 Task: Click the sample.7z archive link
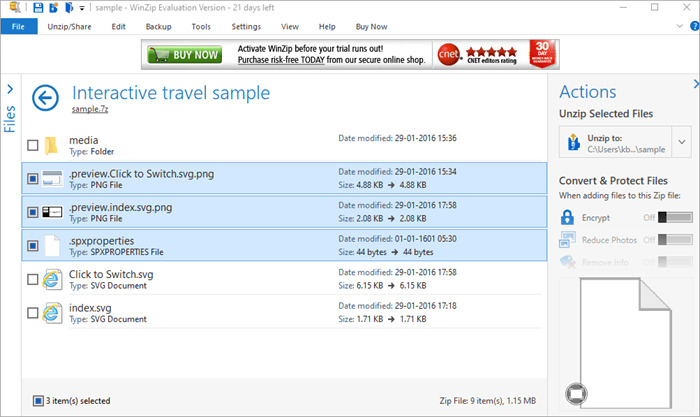point(89,109)
